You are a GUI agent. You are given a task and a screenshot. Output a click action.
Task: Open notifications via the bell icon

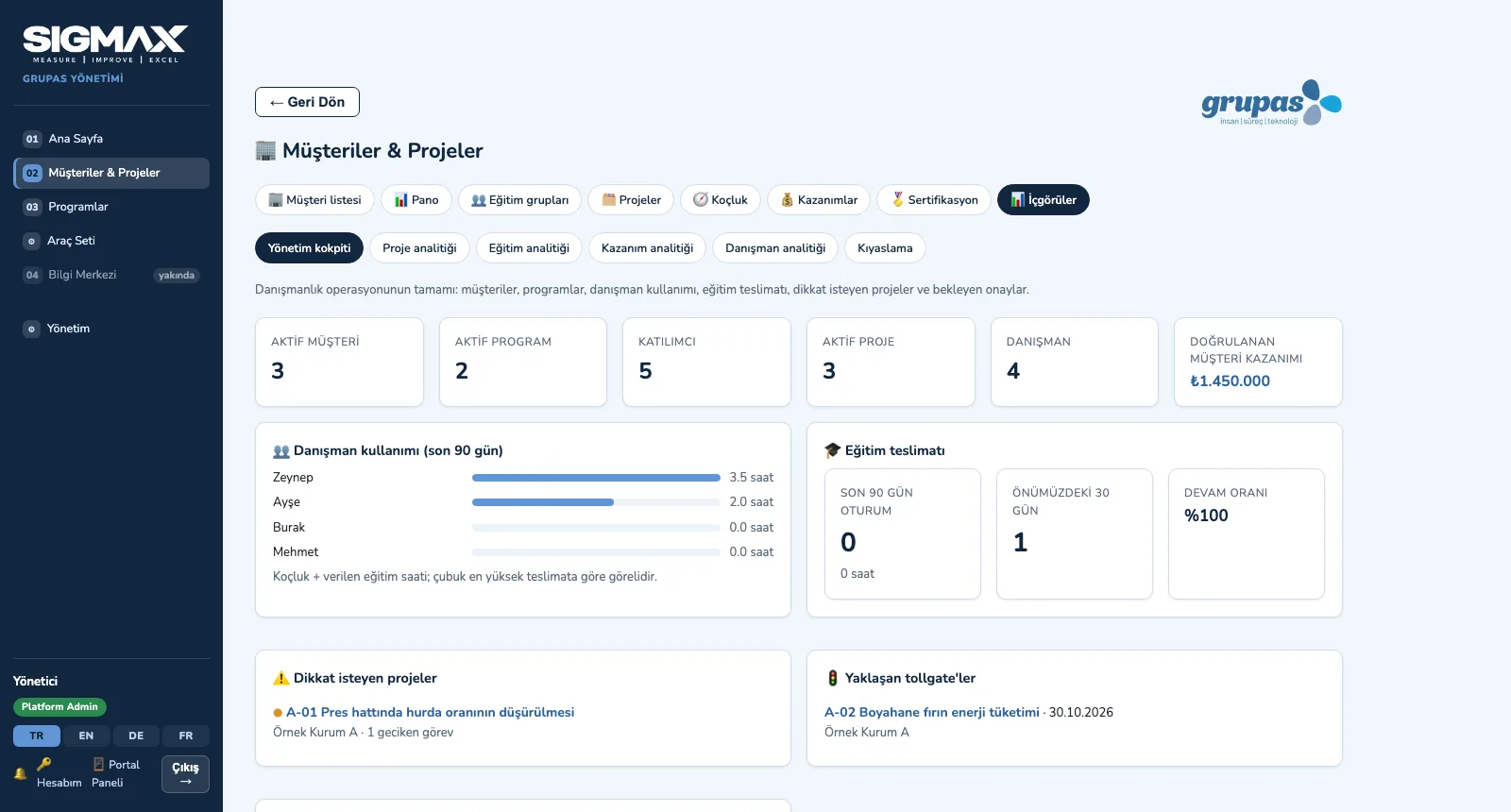click(20, 773)
